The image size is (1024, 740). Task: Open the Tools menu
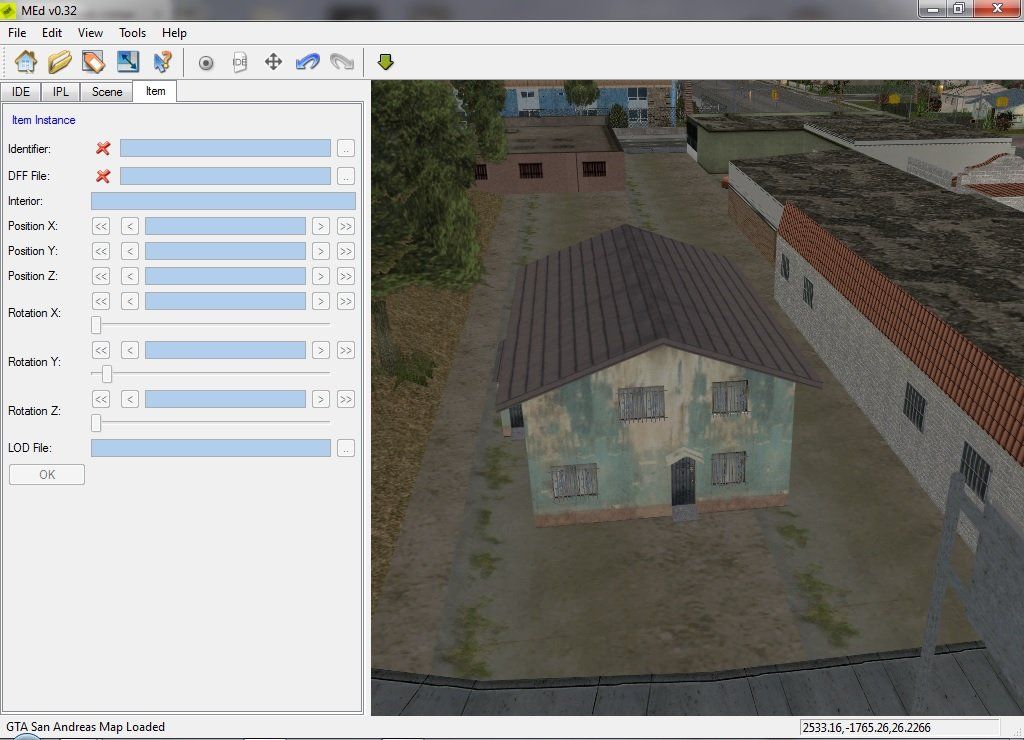[x=132, y=33]
